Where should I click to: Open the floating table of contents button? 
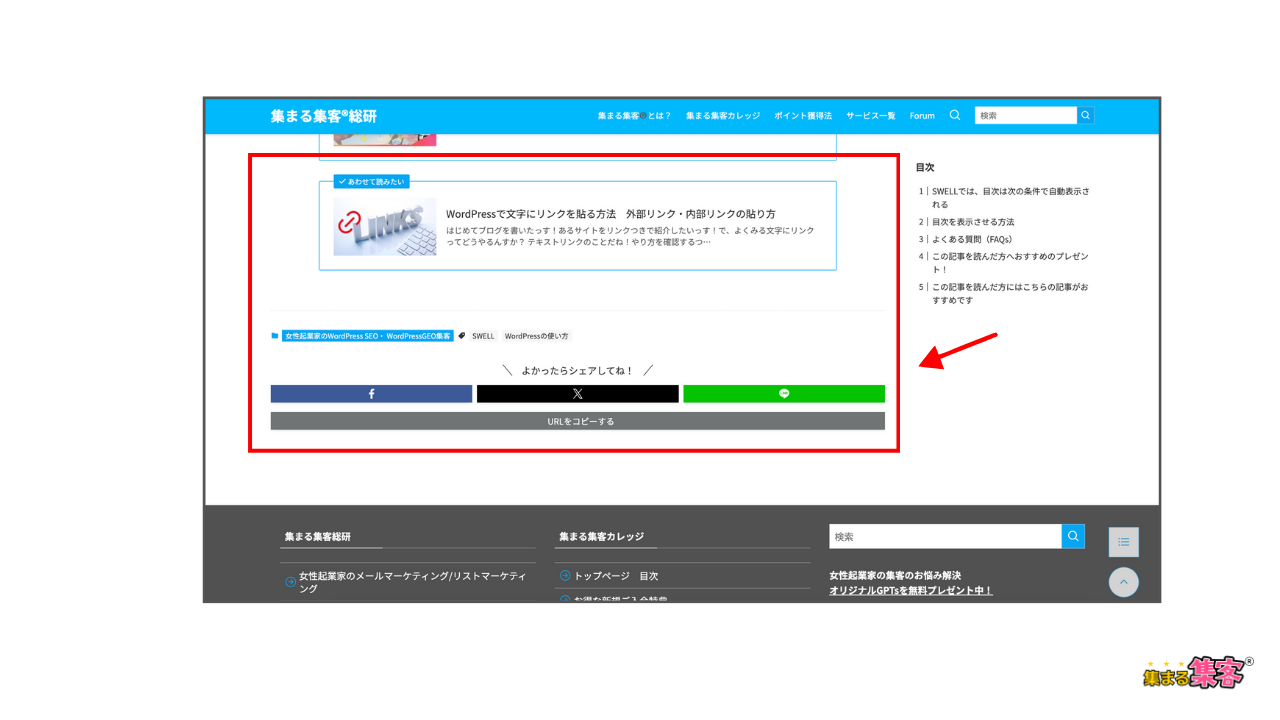[1124, 542]
